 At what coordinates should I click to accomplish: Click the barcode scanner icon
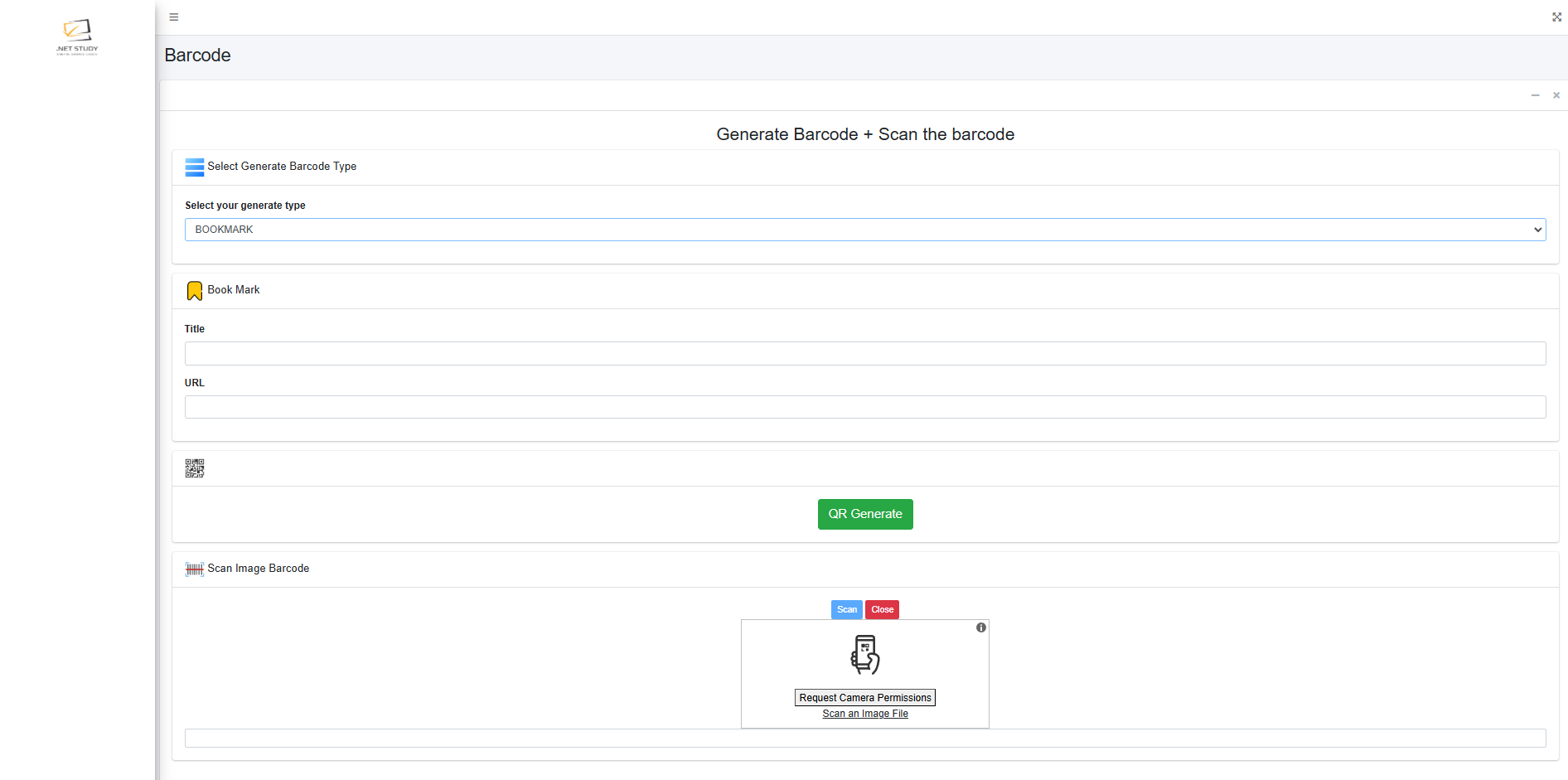point(195,569)
